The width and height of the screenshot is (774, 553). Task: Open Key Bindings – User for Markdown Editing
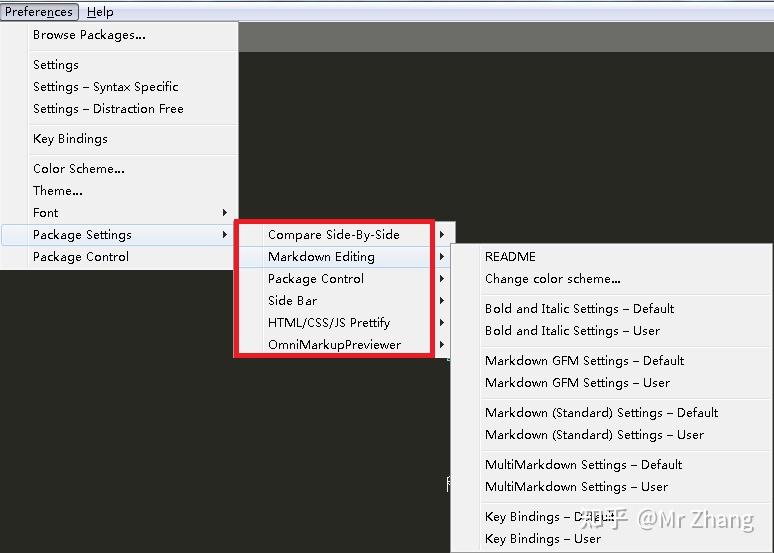(612, 539)
